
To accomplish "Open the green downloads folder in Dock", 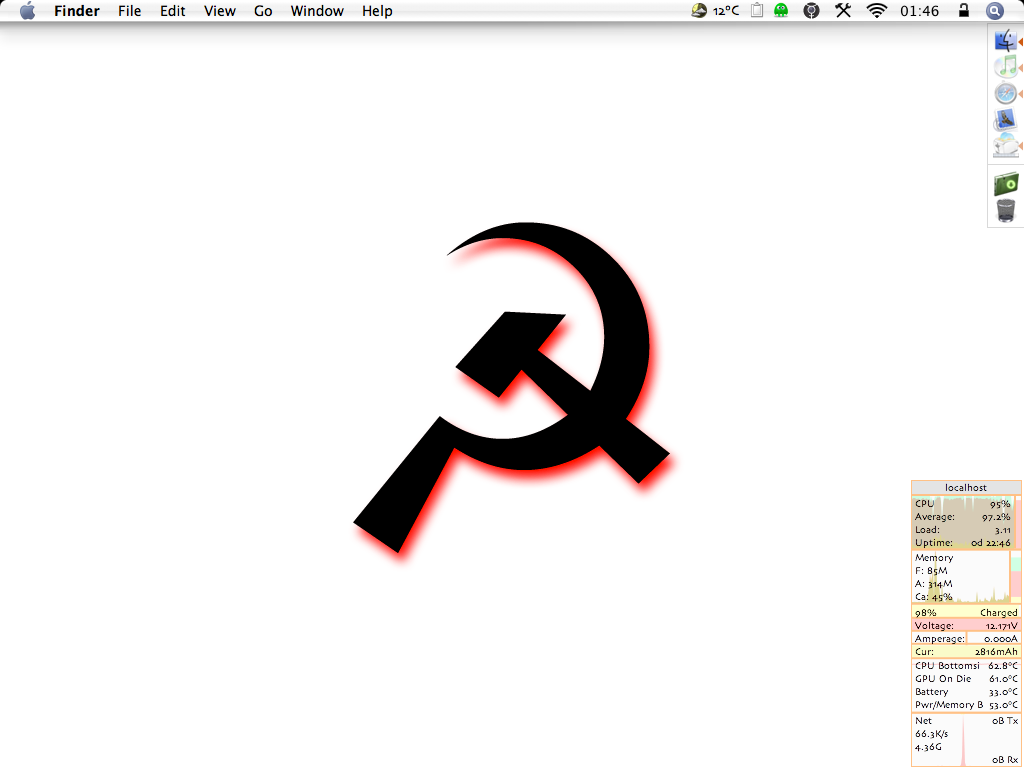I will (x=1006, y=184).
